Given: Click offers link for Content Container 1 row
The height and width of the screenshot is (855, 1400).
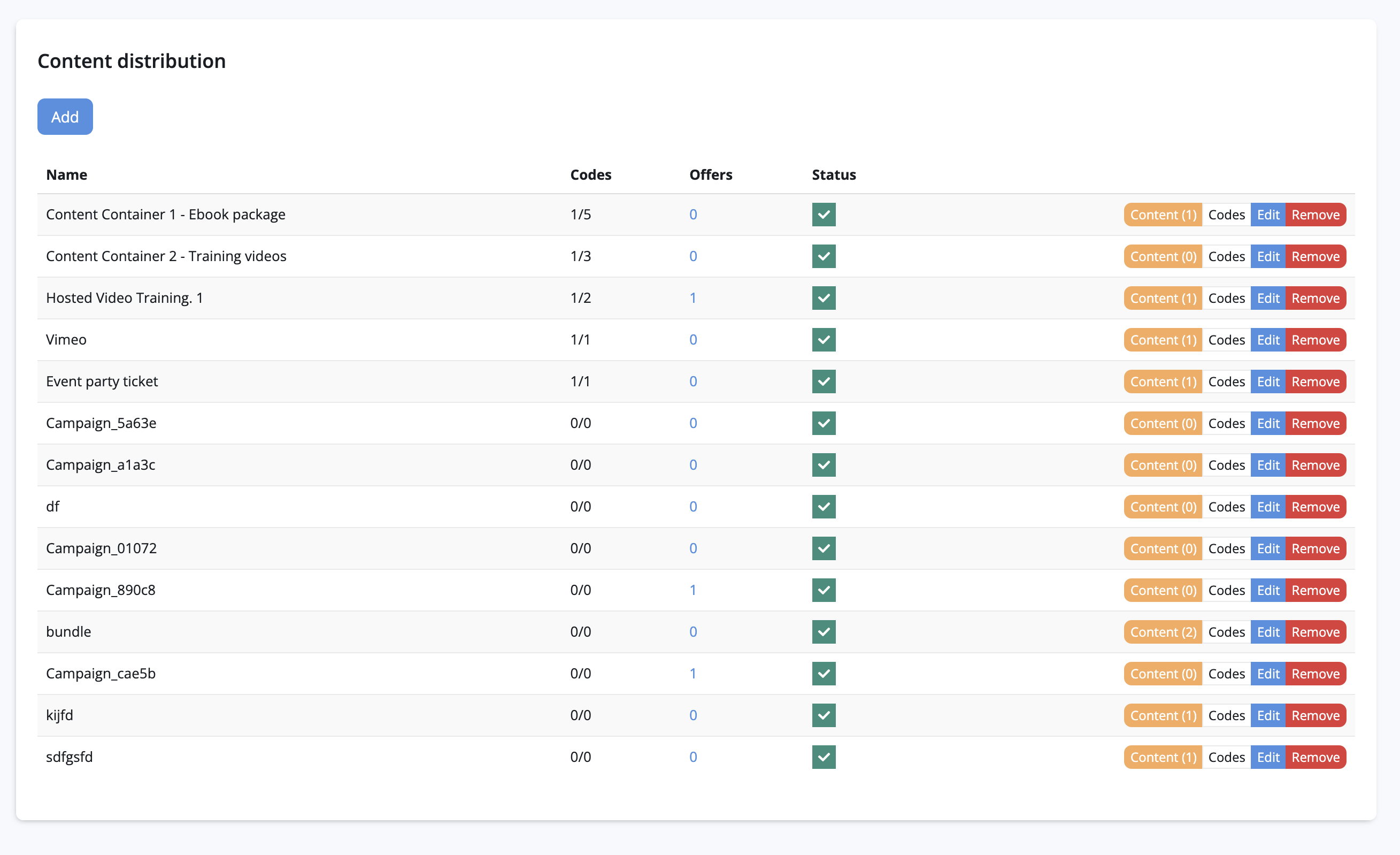Looking at the screenshot, I should (x=693, y=215).
